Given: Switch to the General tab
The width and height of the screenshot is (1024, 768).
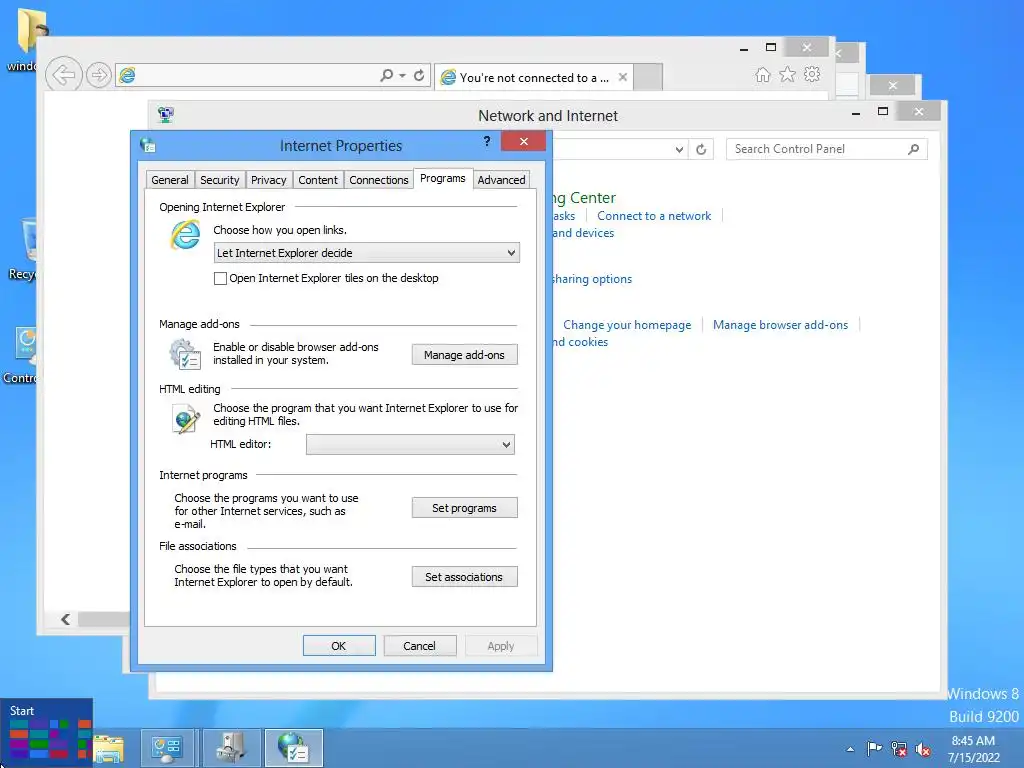Looking at the screenshot, I should click(x=170, y=180).
